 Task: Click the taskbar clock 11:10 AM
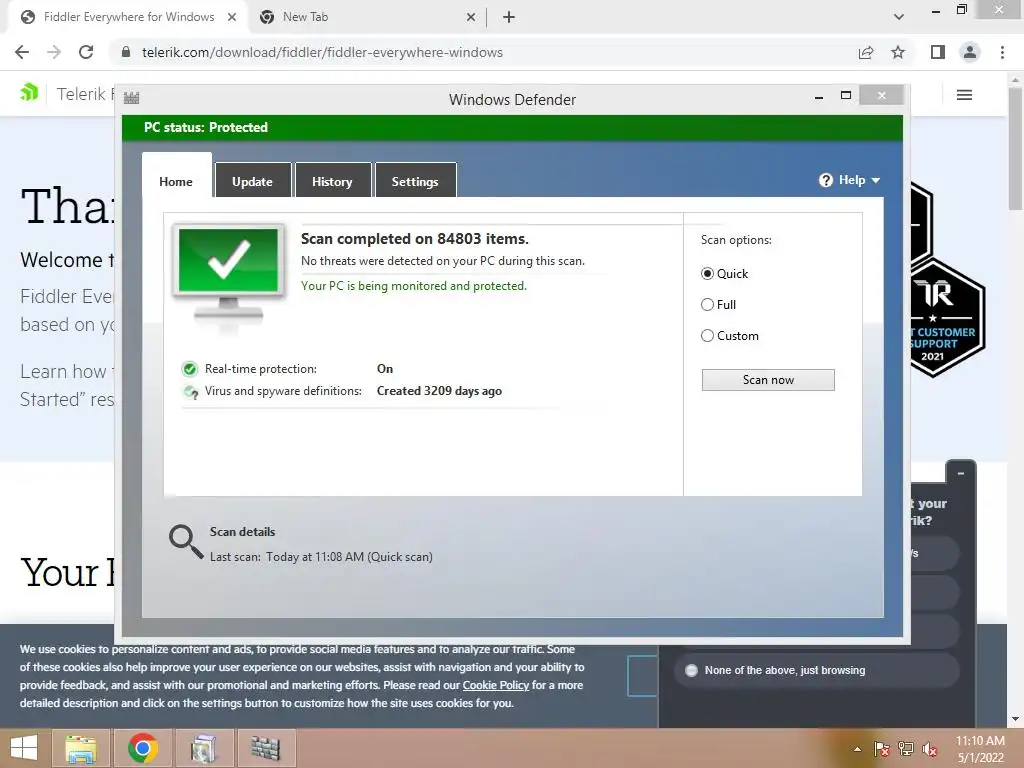tap(980, 741)
